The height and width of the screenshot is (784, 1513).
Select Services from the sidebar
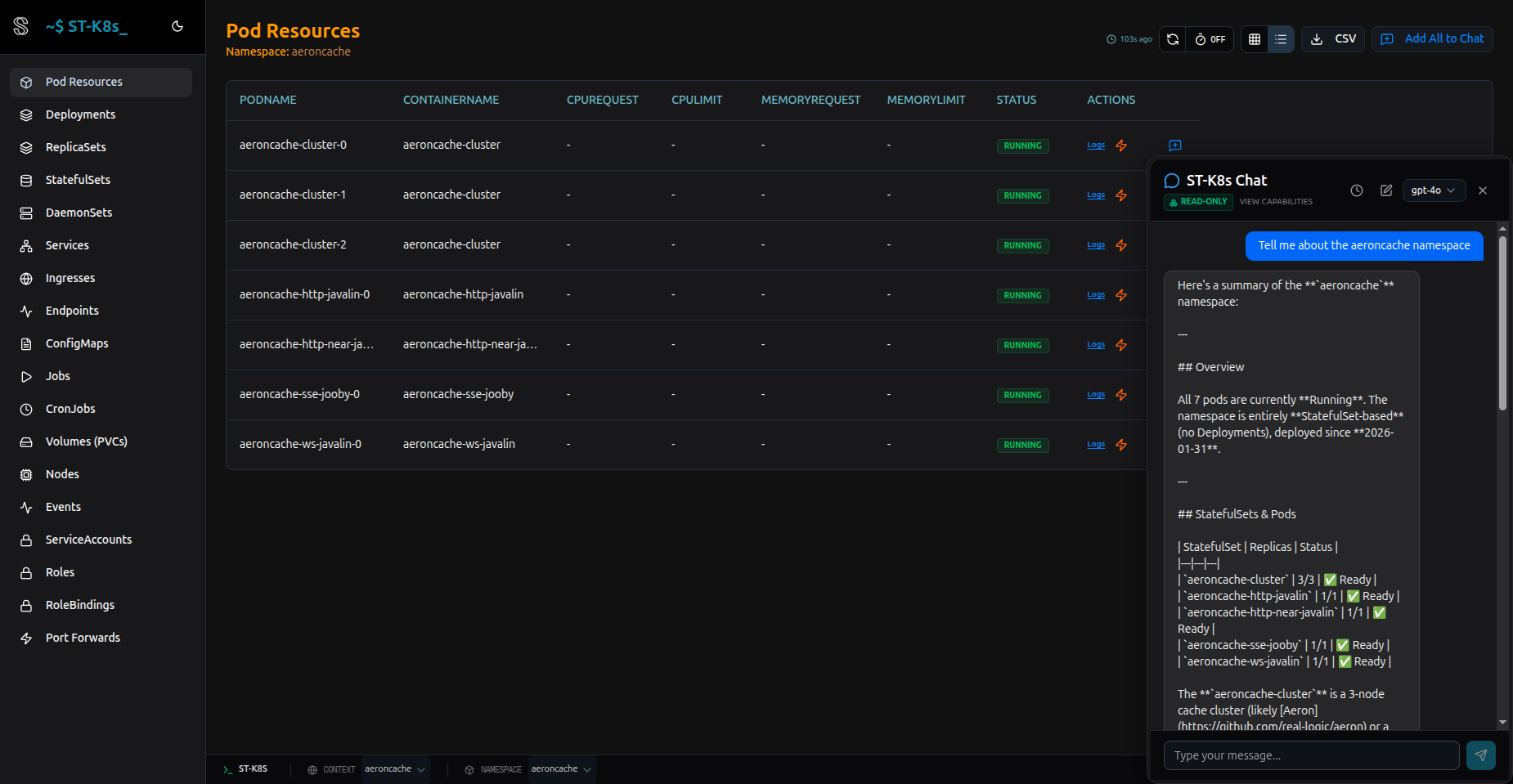coord(101,245)
